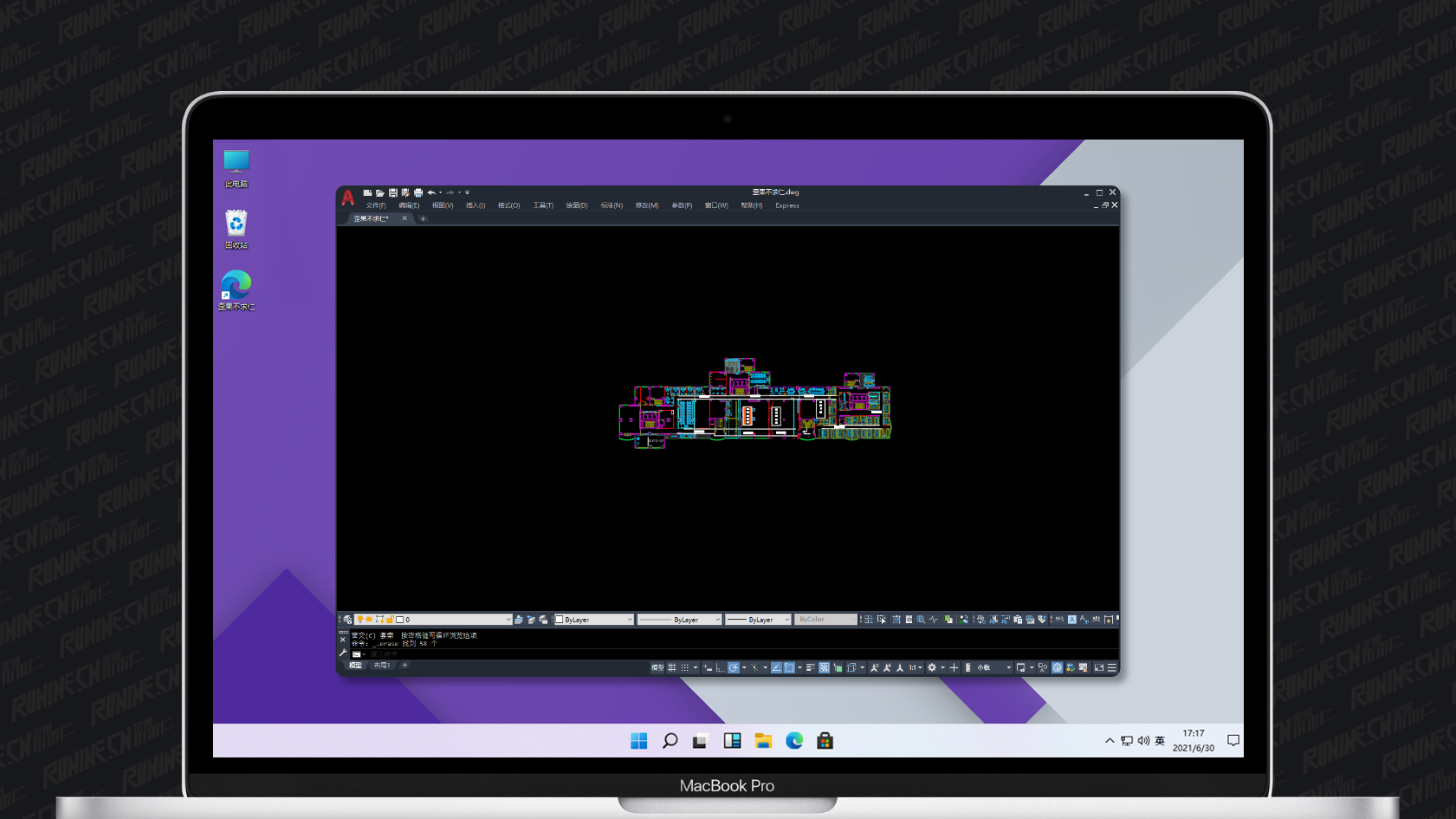1456x819 pixels.
Task: Expand the layer selection dropdown showing 0
Action: (508, 620)
